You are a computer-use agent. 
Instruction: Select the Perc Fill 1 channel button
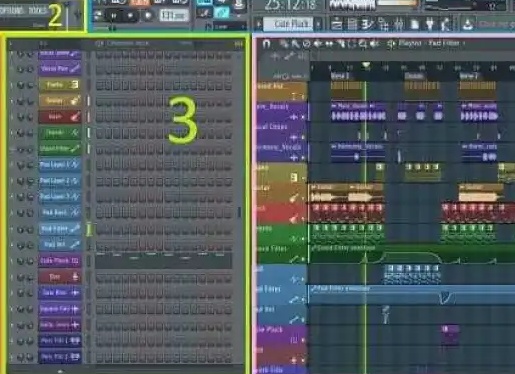coord(60,341)
